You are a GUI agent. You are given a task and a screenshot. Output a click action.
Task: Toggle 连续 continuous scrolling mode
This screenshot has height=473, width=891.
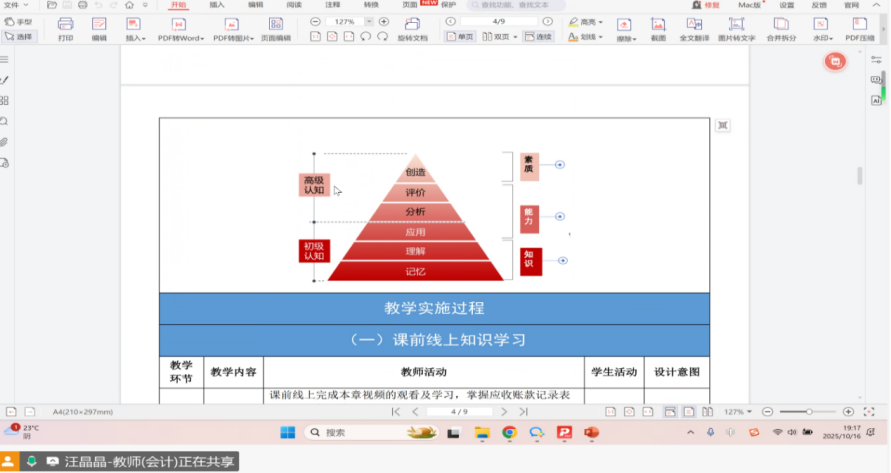click(x=538, y=37)
